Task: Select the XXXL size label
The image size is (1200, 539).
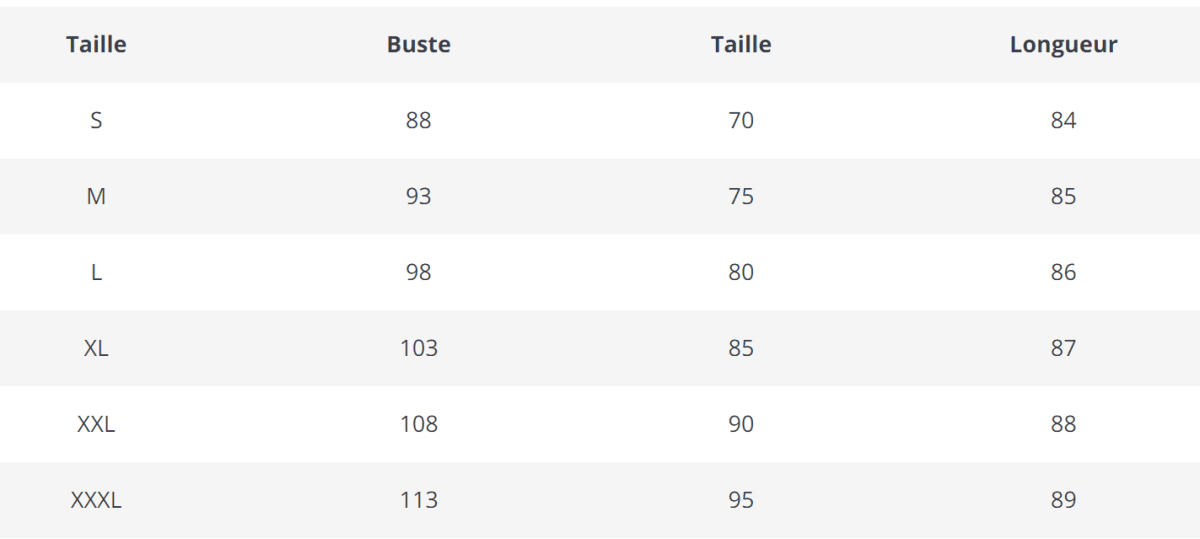Action: tap(96, 500)
